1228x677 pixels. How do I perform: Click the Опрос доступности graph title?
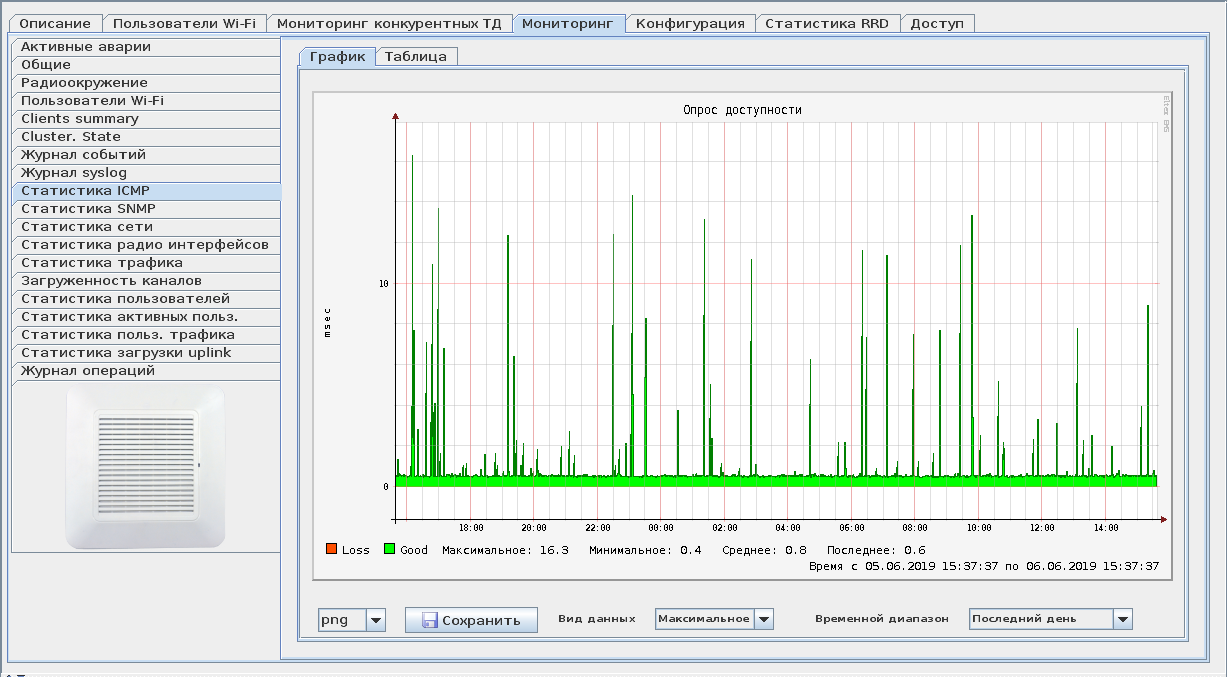pyautogui.click(x=742, y=110)
